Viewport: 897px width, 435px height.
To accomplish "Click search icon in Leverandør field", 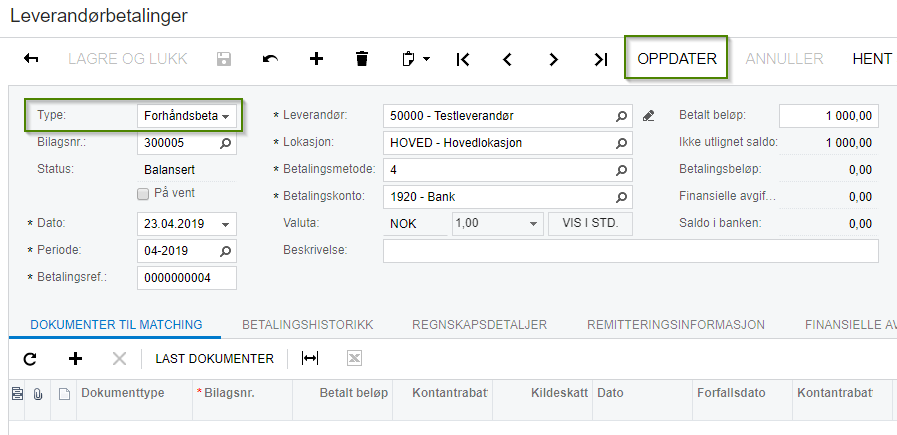I will tap(621, 116).
